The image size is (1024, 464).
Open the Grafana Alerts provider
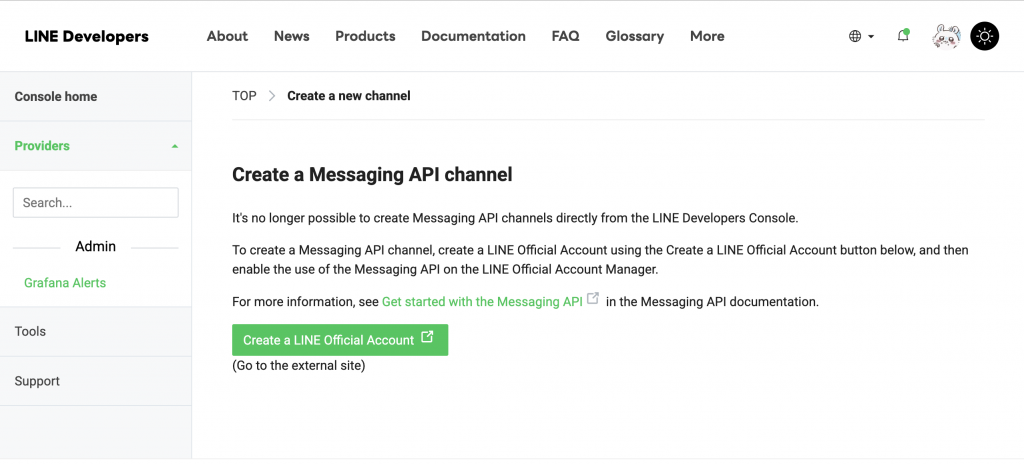(65, 283)
